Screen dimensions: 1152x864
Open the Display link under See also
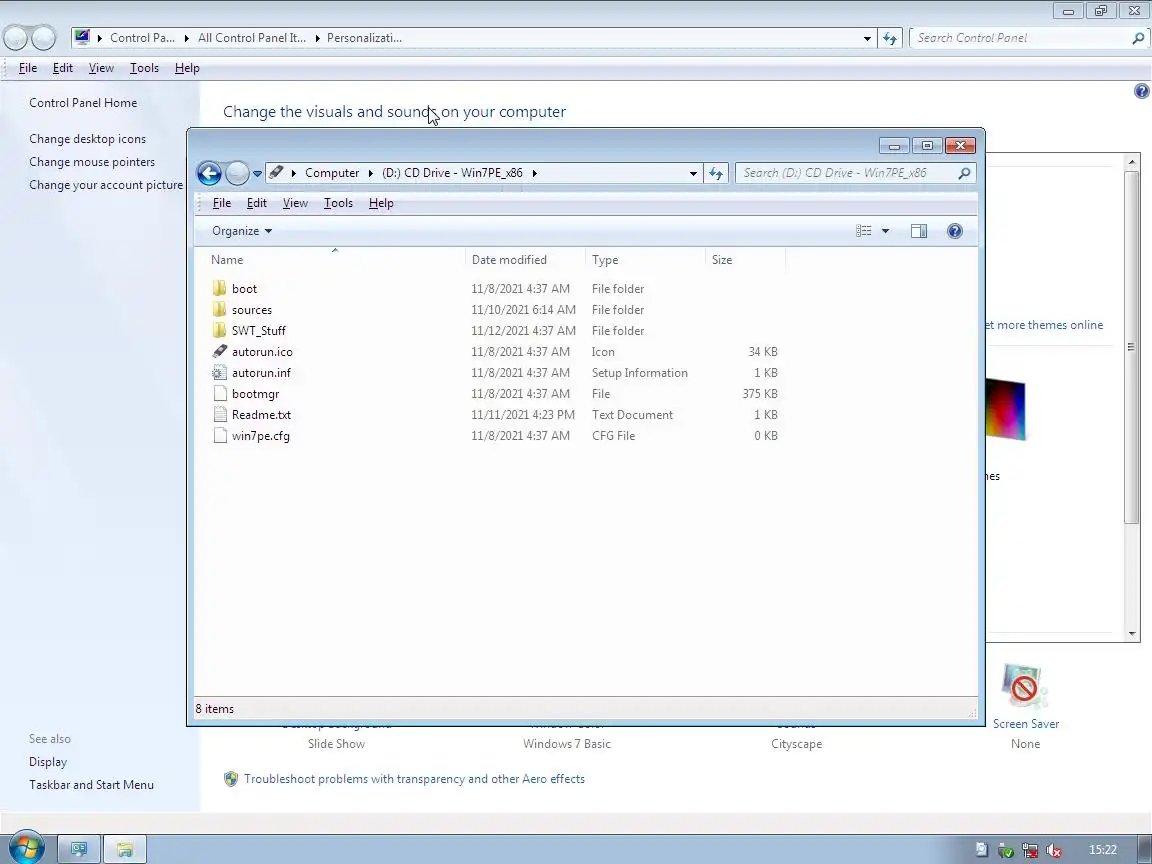pos(48,762)
